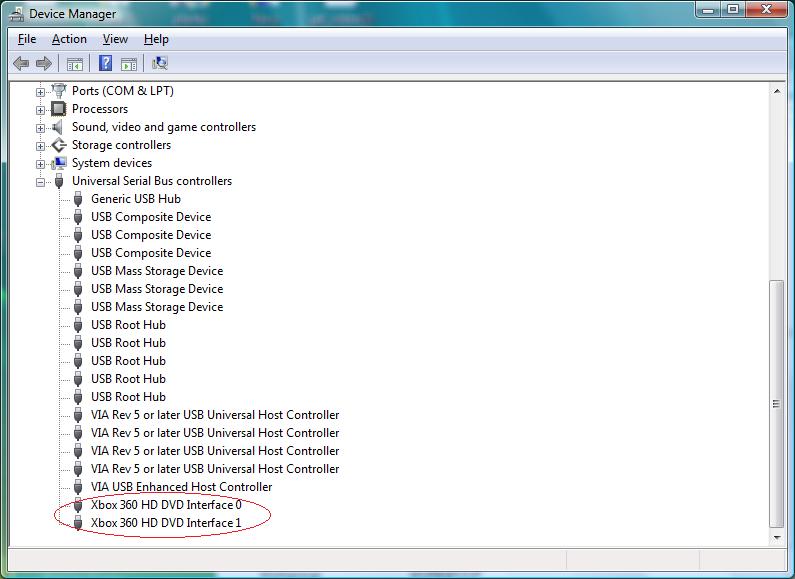Image resolution: width=795 pixels, height=579 pixels.
Task: Select VIA USB Enhanced Host Controller
Action: click(182, 487)
